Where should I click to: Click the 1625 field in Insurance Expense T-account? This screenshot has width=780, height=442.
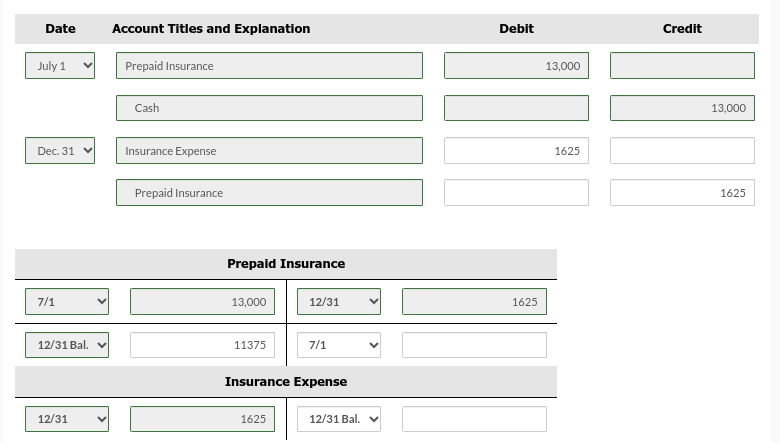(202, 419)
